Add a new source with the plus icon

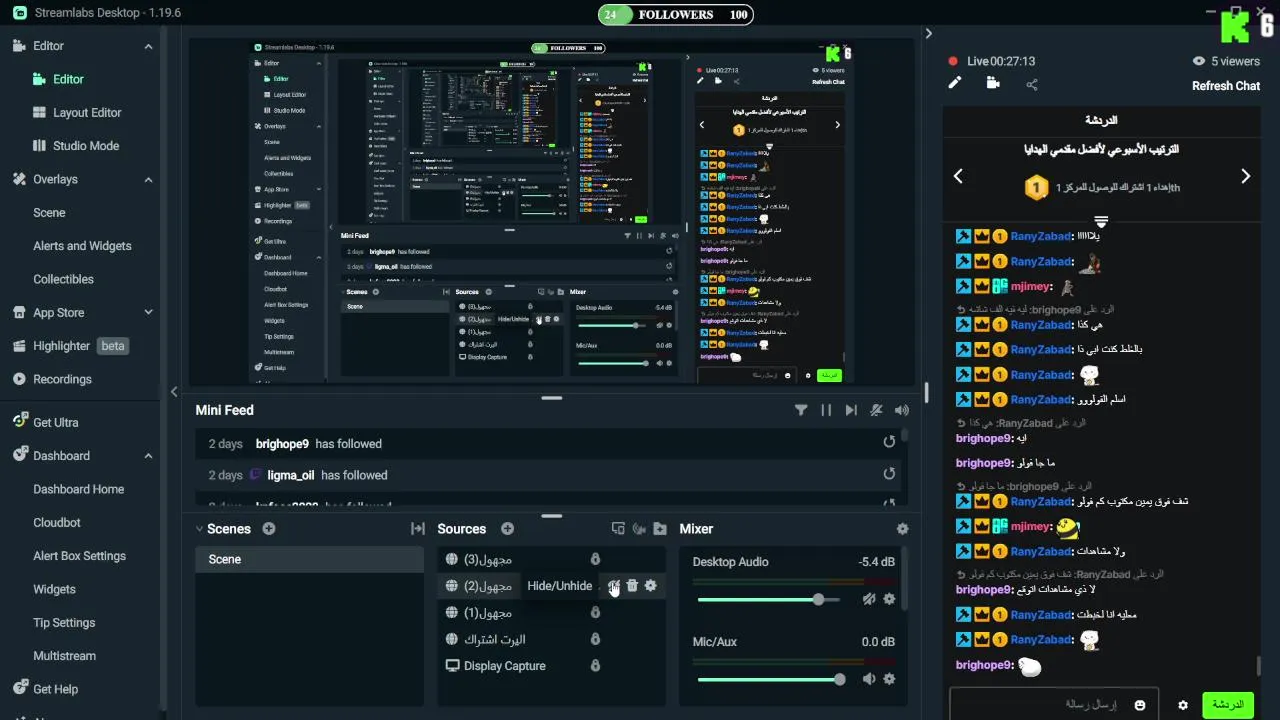[507, 529]
